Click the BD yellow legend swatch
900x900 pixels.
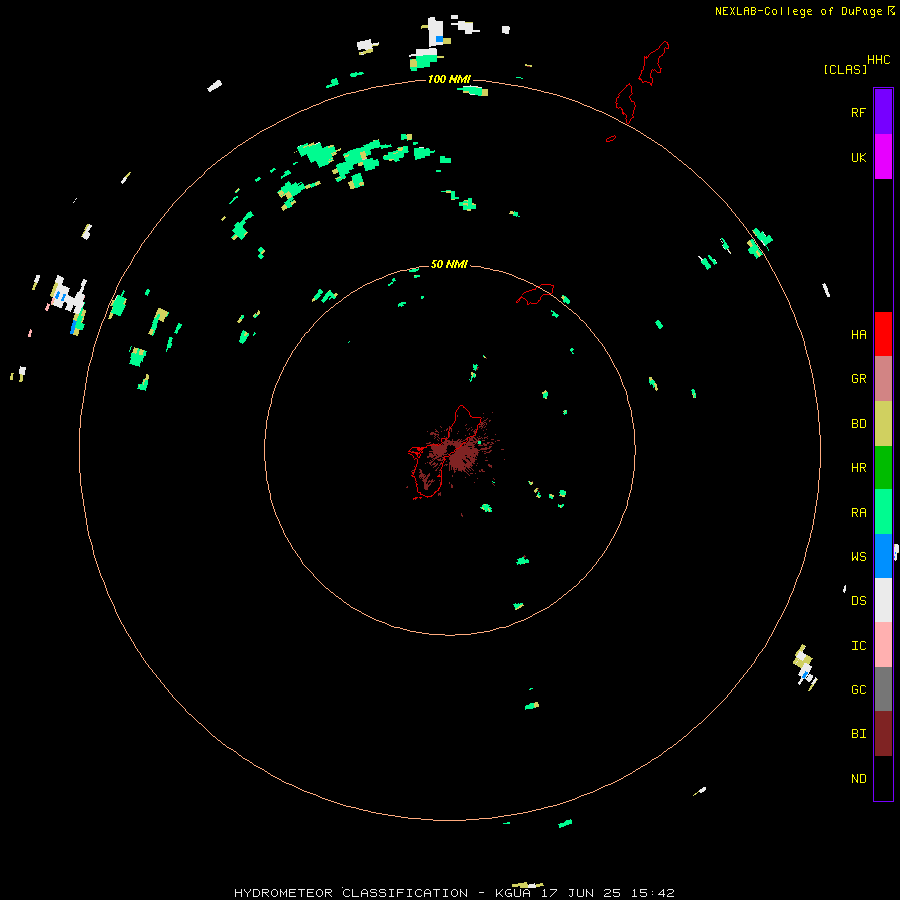coord(883,424)
